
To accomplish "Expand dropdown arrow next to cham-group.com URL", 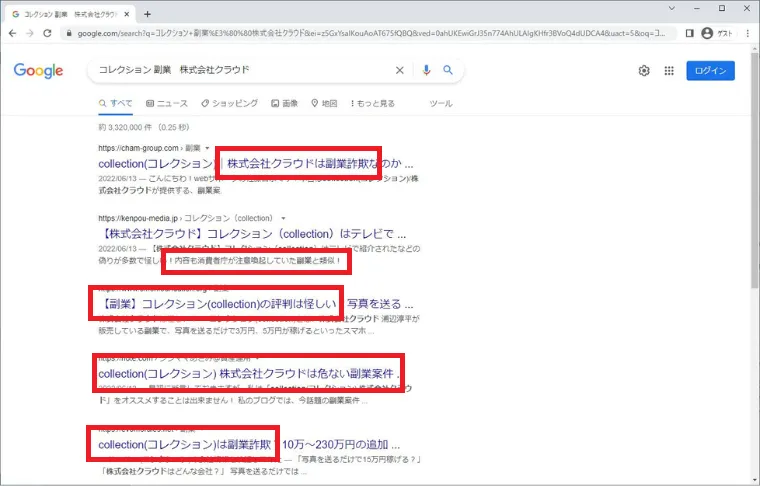I will [207, 148].
